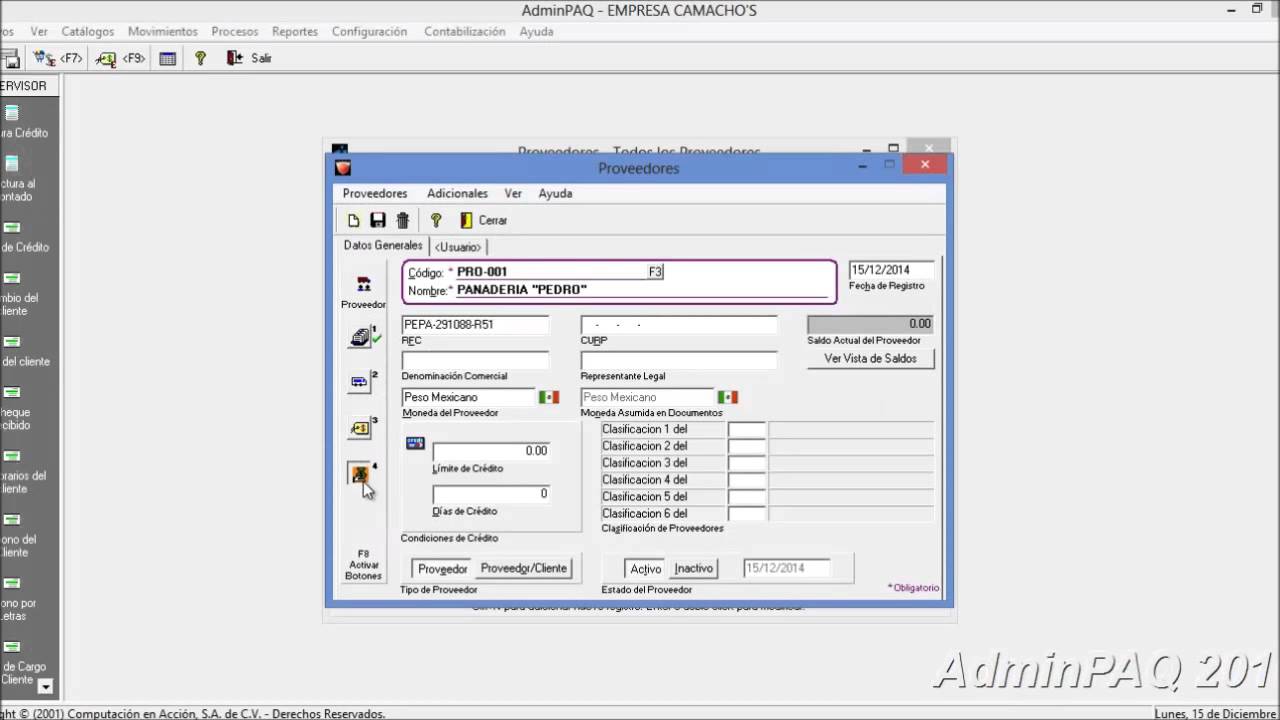Open Catálogos in main menu bar
Screen dimensions: 1280x720
(88, 31)
